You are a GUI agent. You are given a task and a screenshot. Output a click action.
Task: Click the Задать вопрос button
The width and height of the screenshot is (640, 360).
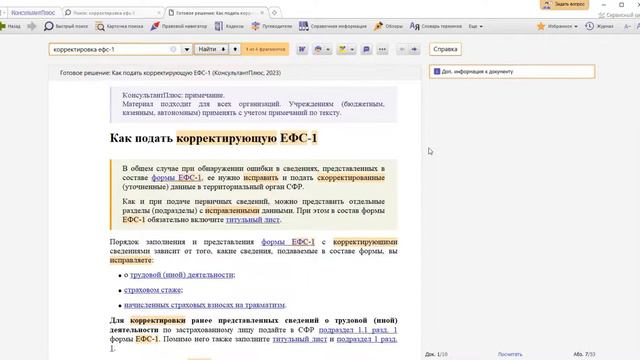pos(564,4)
